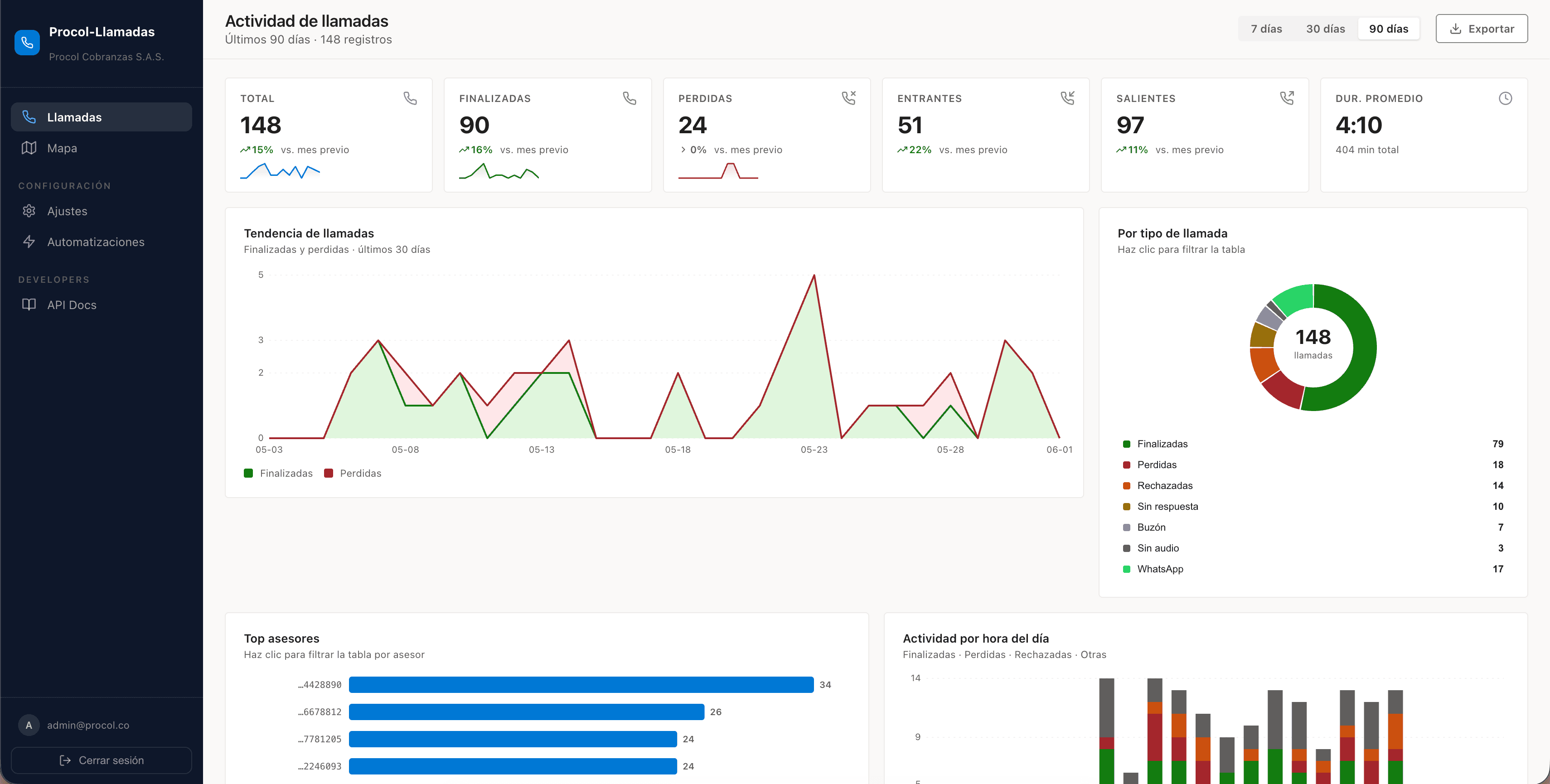Click the phone icon on TOTAL card
Image resolution: width=1550 pixels, height=784 pixels.
[410, 98]
